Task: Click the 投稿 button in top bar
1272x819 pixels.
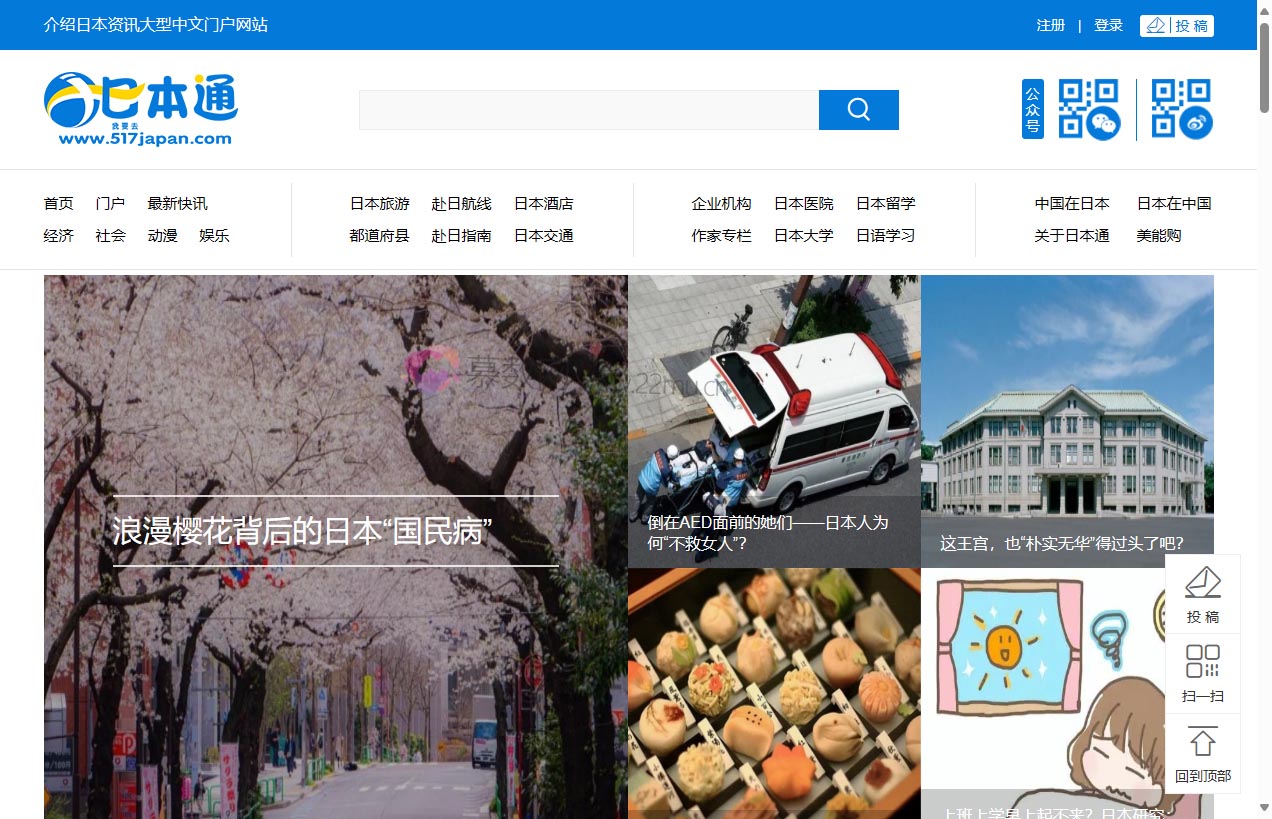Action: click(x=1176, y=25)
